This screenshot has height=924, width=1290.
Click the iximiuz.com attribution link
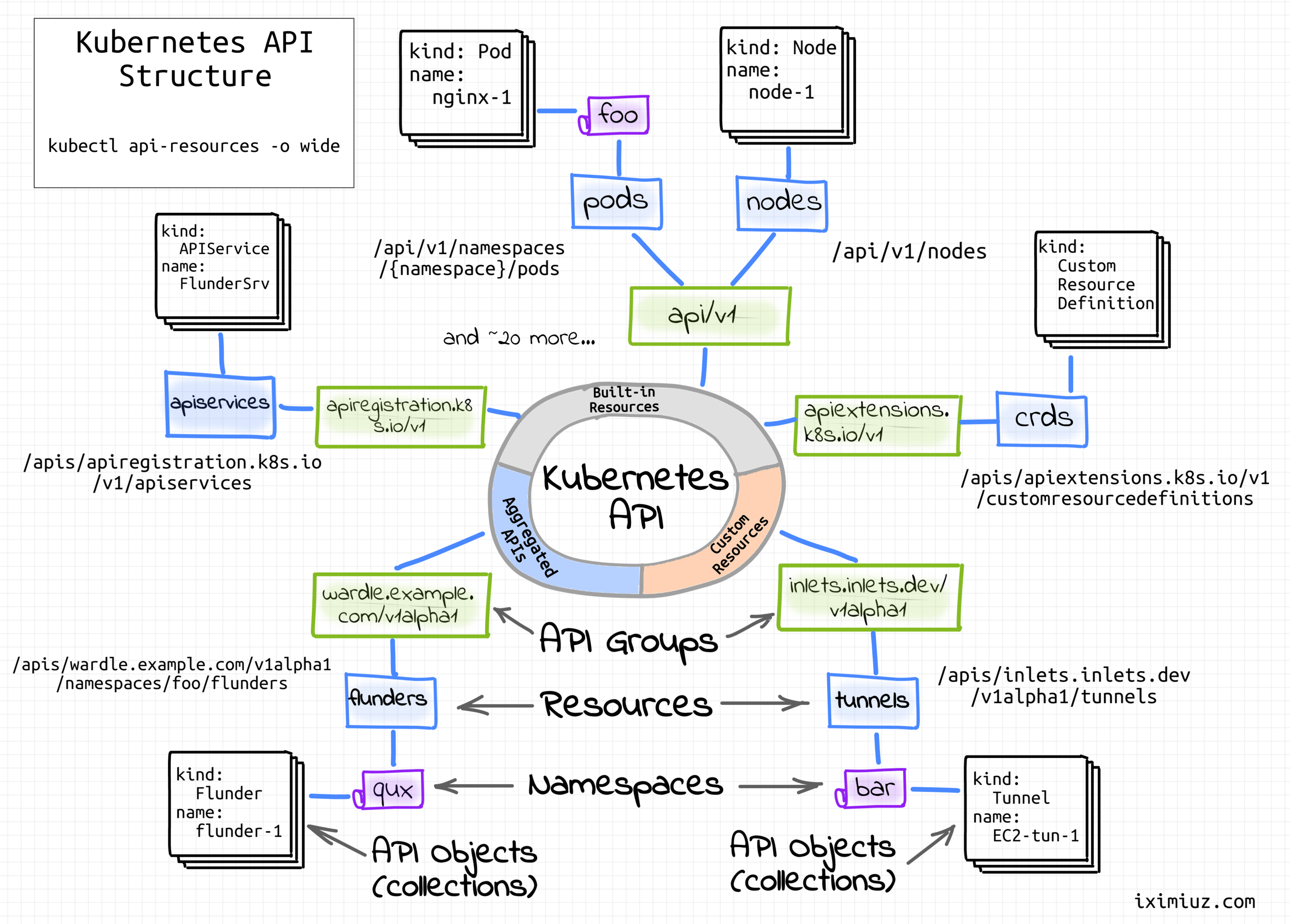[1201, 899]
